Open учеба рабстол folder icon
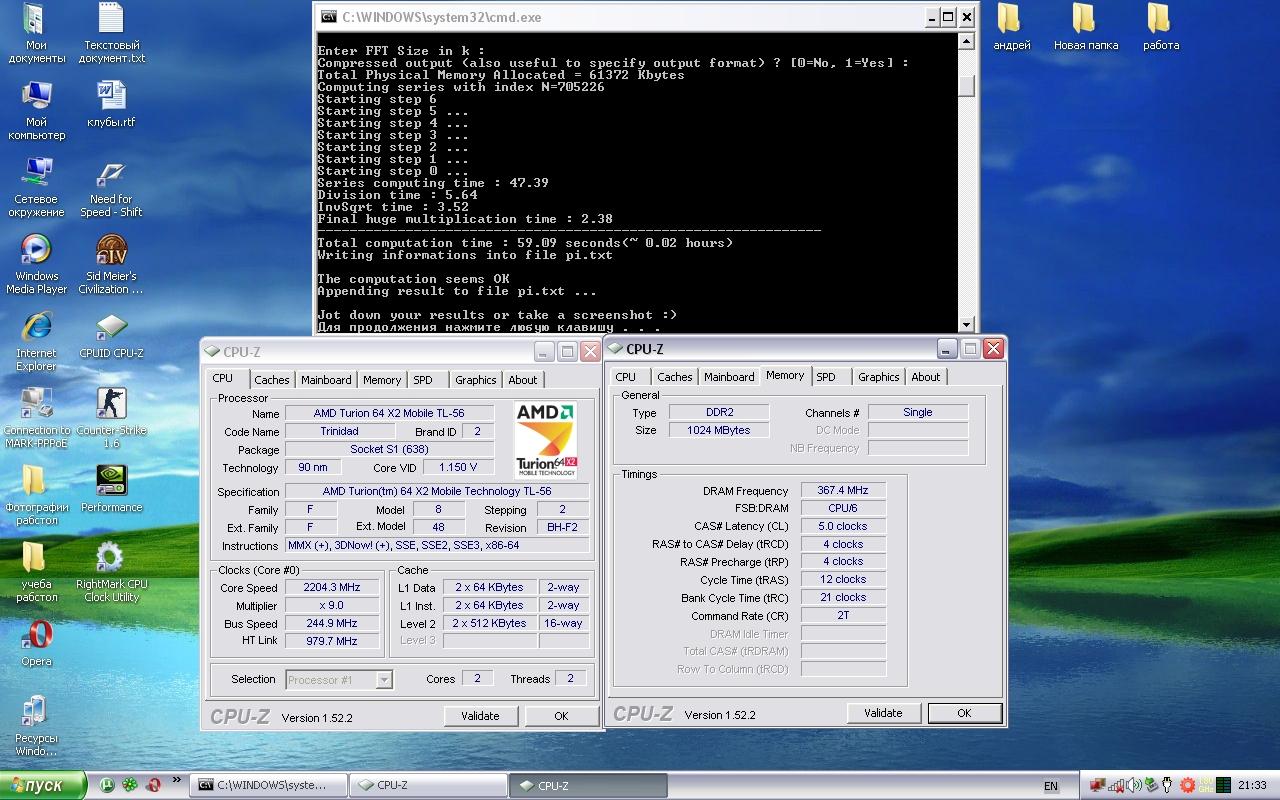The image size is (1280, 800). tap(36, 571)
